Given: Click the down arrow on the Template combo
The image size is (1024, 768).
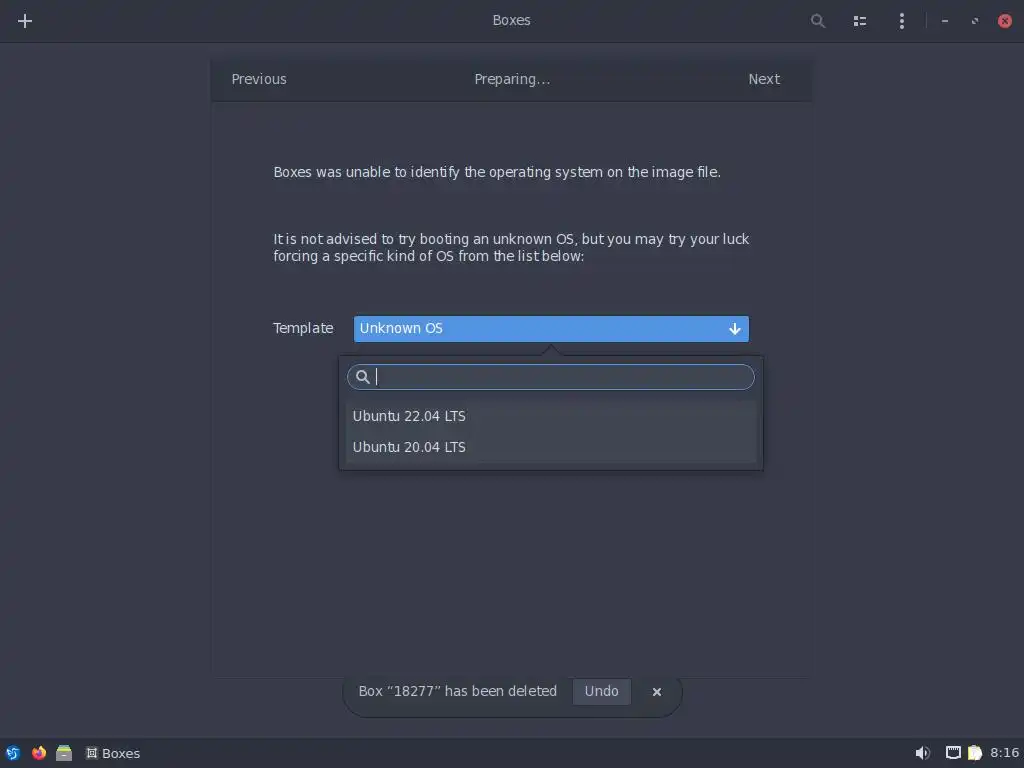Looking at the screenshot, I should click(x=735, y=328).
